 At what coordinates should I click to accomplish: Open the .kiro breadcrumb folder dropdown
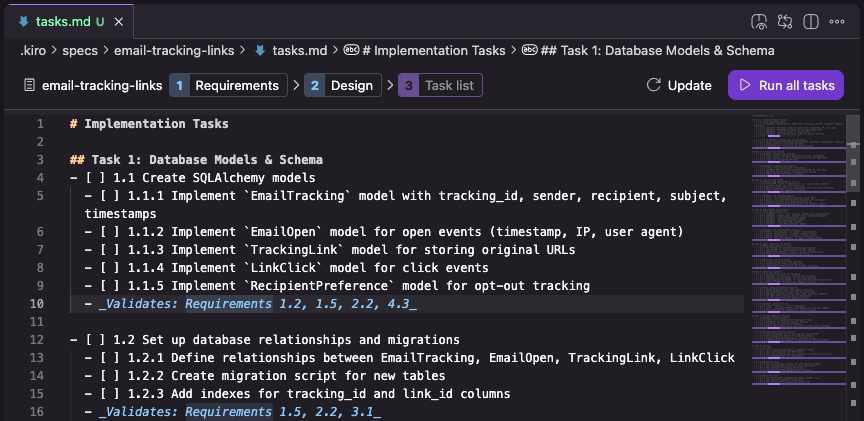(x=35, y=50)
